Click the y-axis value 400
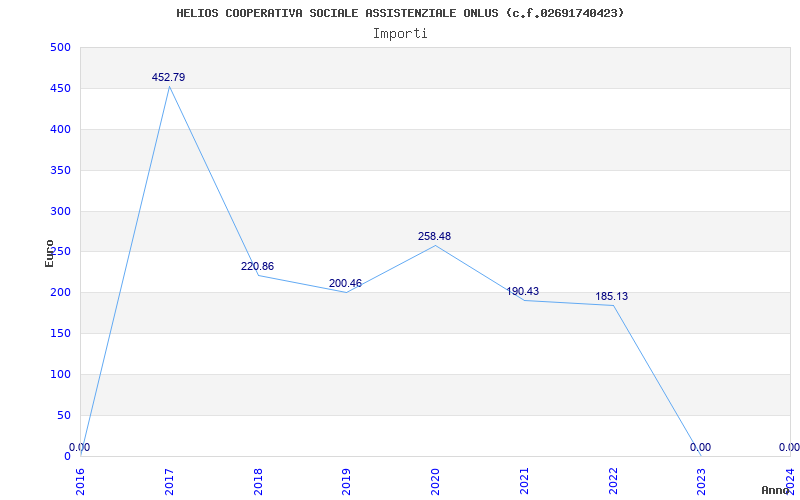Image resolution: width=800 pixels, height=500 pixels. pyautogui.click(x=60, y=129)
